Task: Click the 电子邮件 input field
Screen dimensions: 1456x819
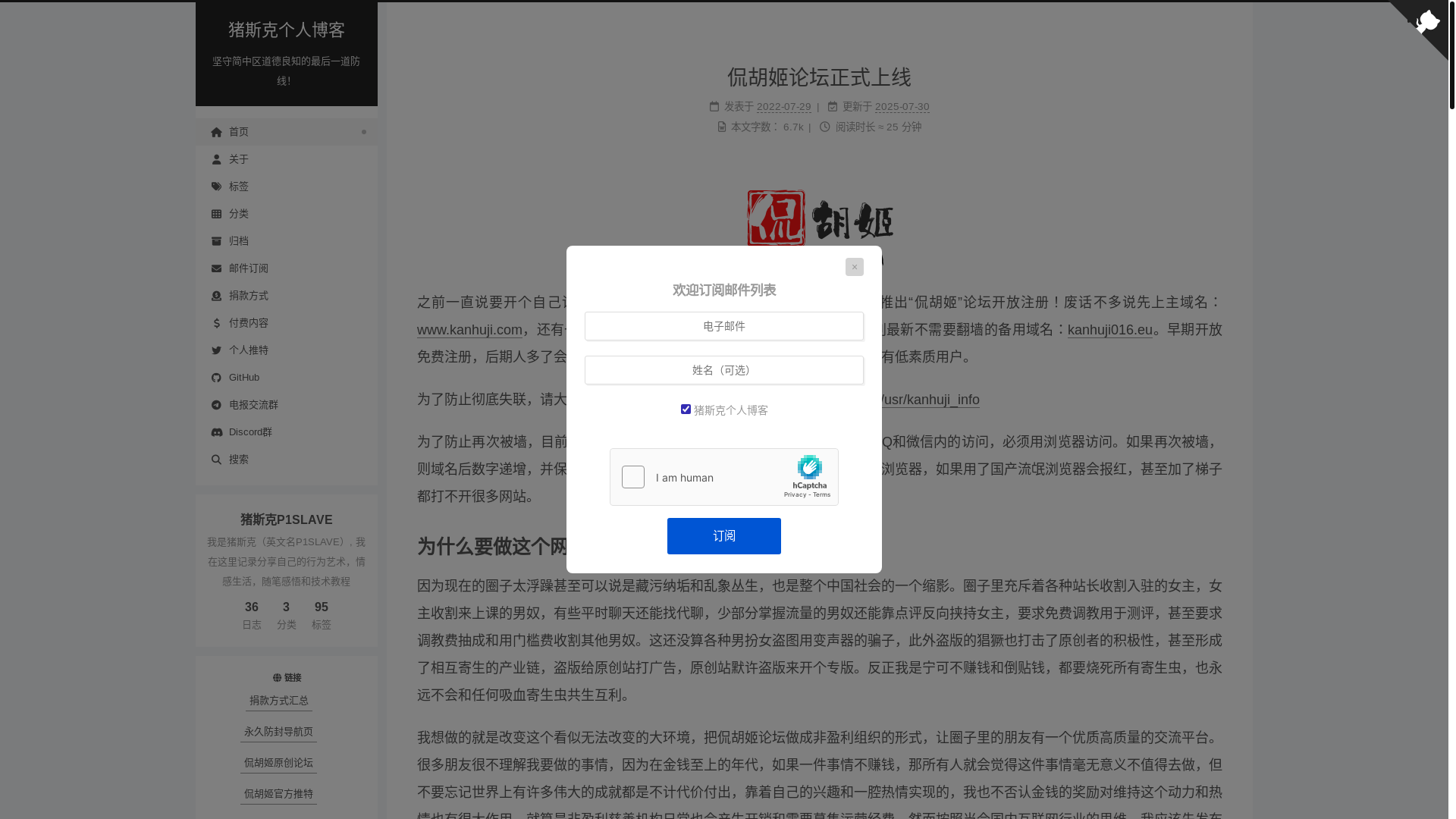Action: tap(724, 326)
